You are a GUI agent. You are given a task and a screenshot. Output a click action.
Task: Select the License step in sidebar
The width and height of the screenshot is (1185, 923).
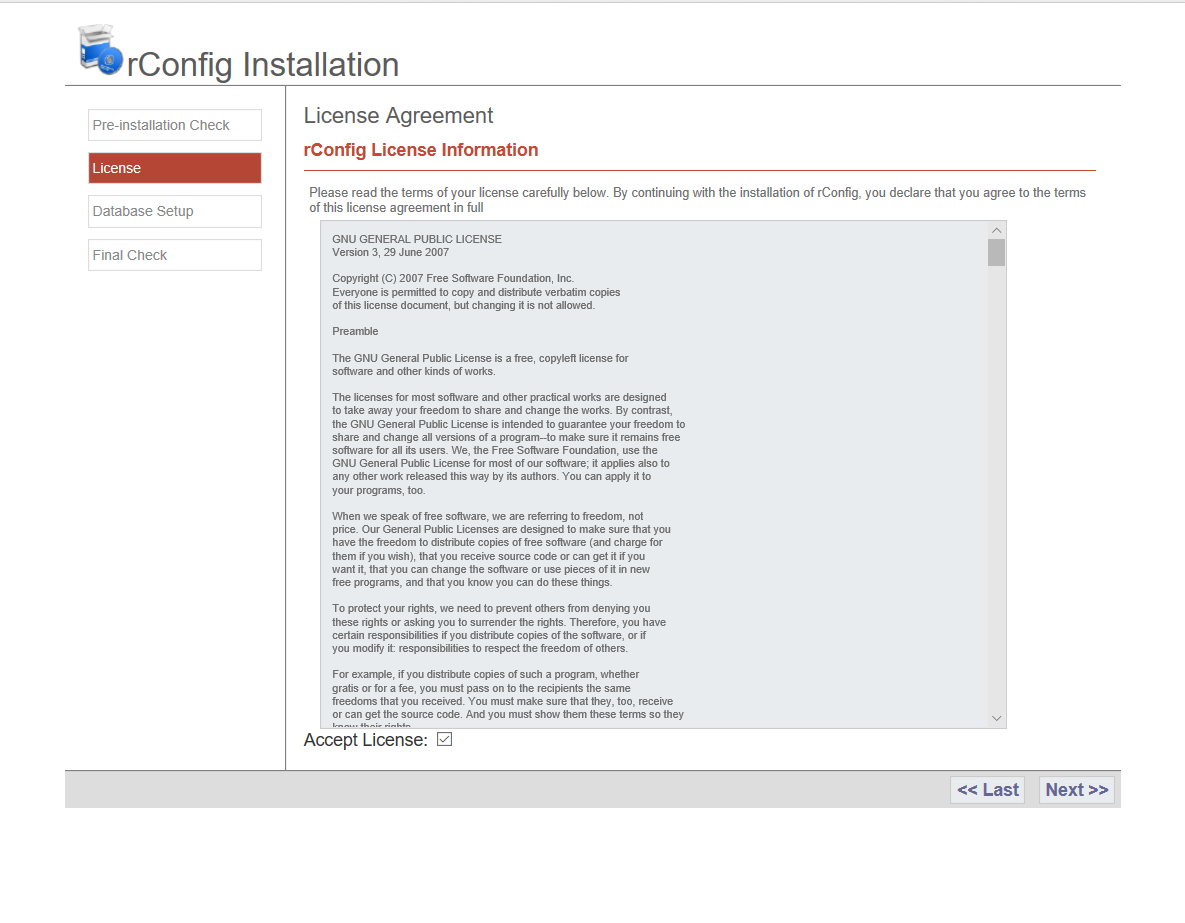tap(175, 168)
